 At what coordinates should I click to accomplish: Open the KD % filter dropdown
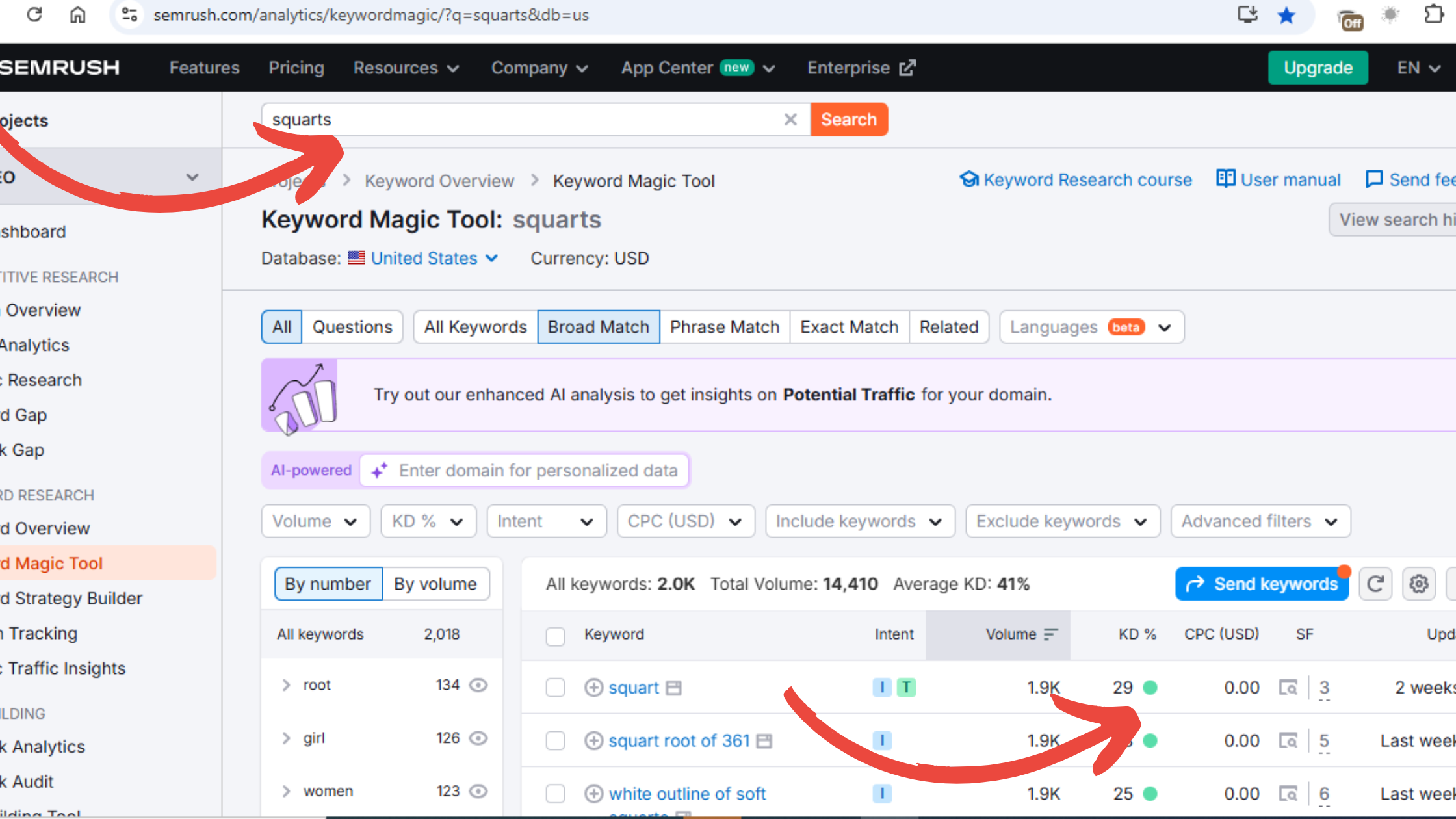(428, 521)
